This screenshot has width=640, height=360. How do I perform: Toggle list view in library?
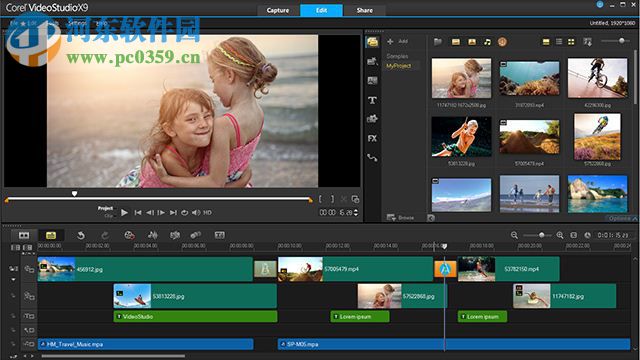coord(559,42)
